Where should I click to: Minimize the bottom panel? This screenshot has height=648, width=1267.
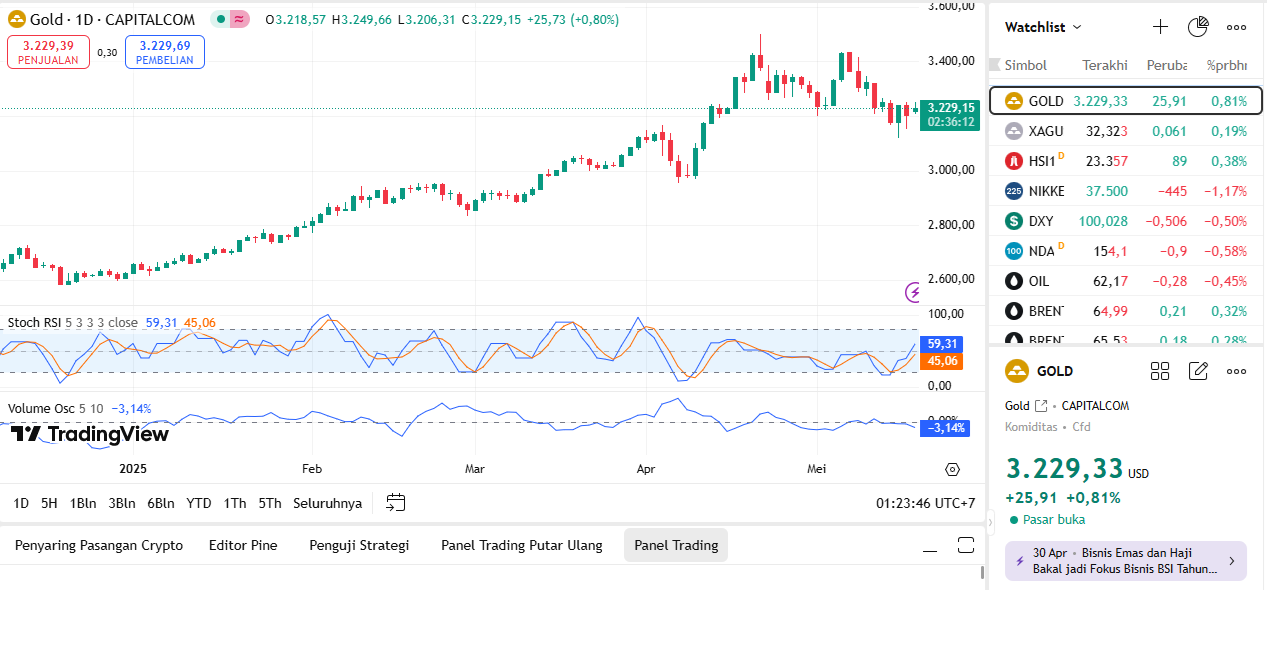(x=930, y=546)
